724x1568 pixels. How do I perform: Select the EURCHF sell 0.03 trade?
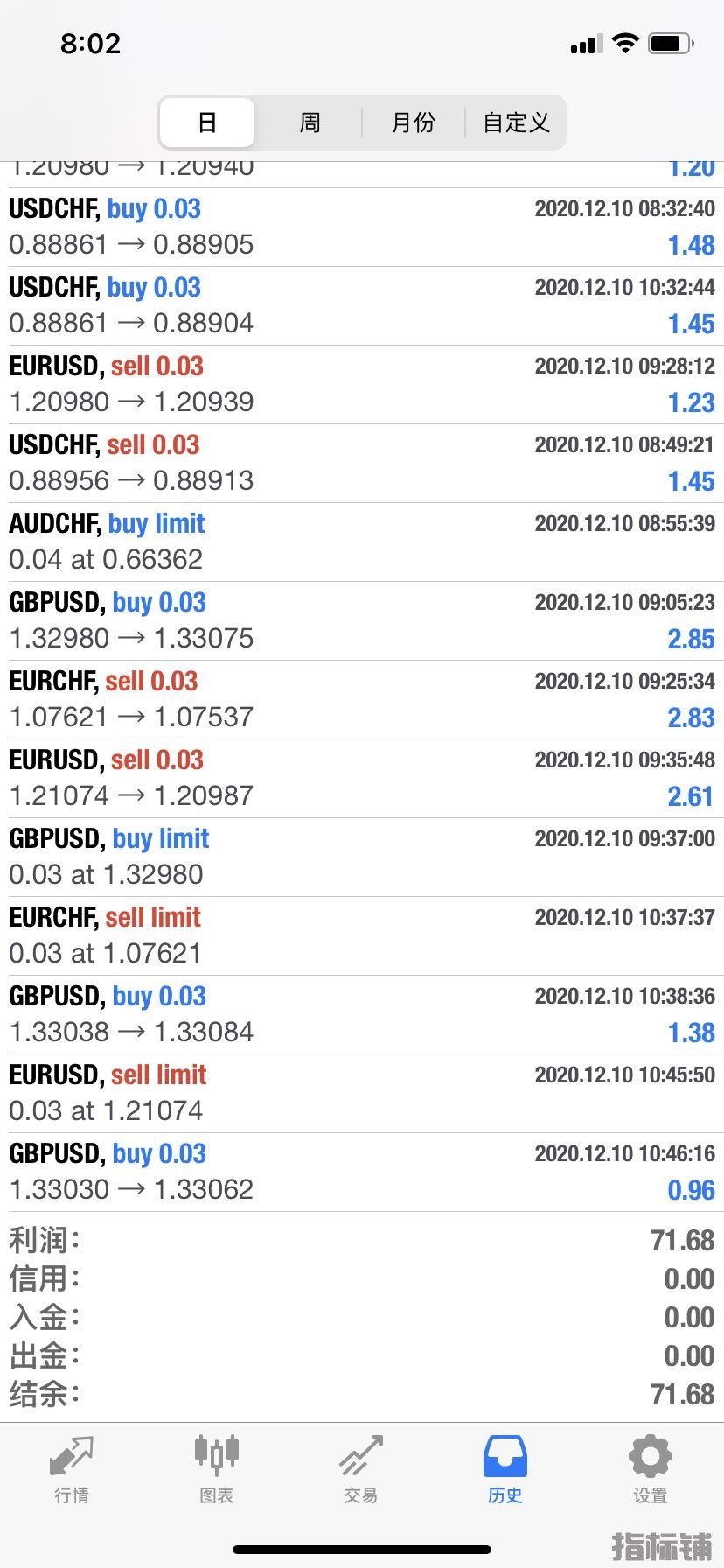(362, 700)
